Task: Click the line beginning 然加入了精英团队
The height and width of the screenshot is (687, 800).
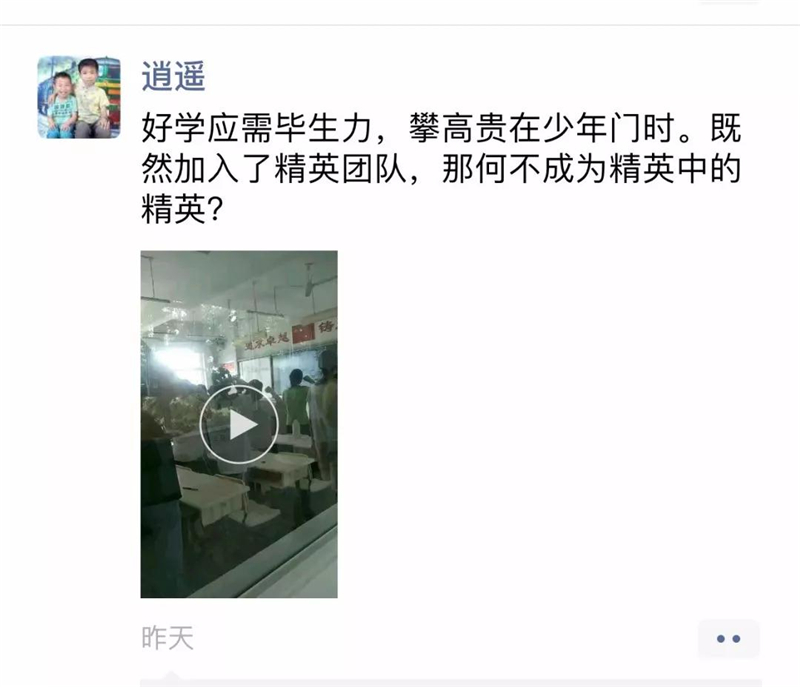Action: click(x=441, y=169)
